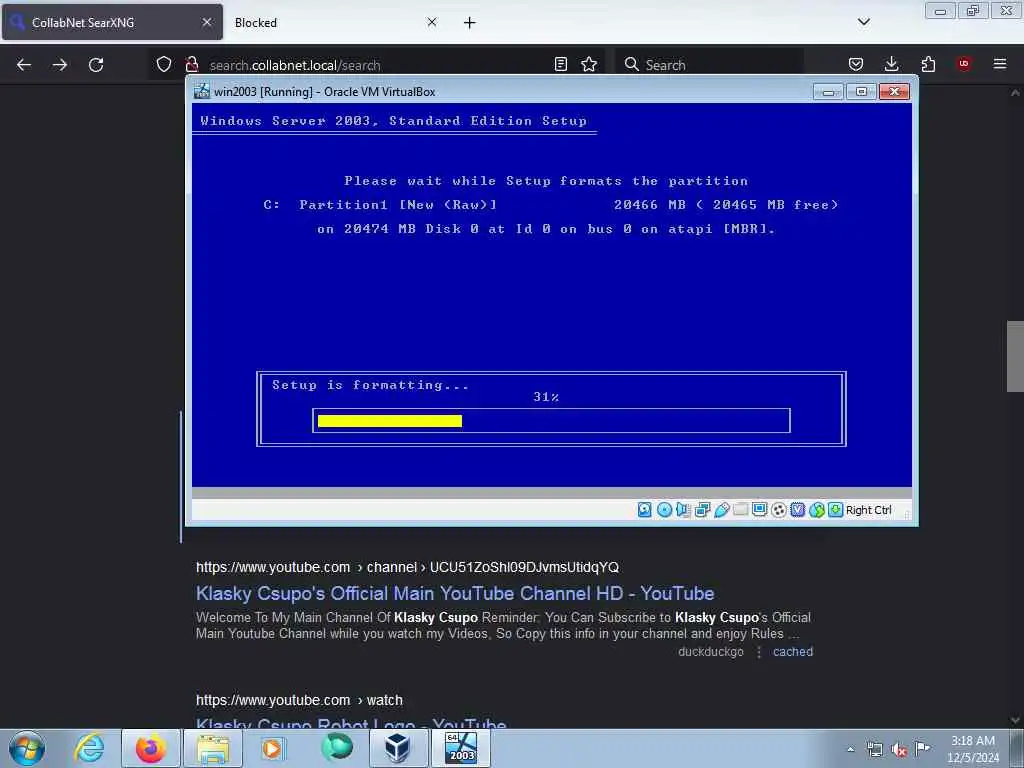Expand the list all tabs dropdown arrow

(x=863, y=22)
